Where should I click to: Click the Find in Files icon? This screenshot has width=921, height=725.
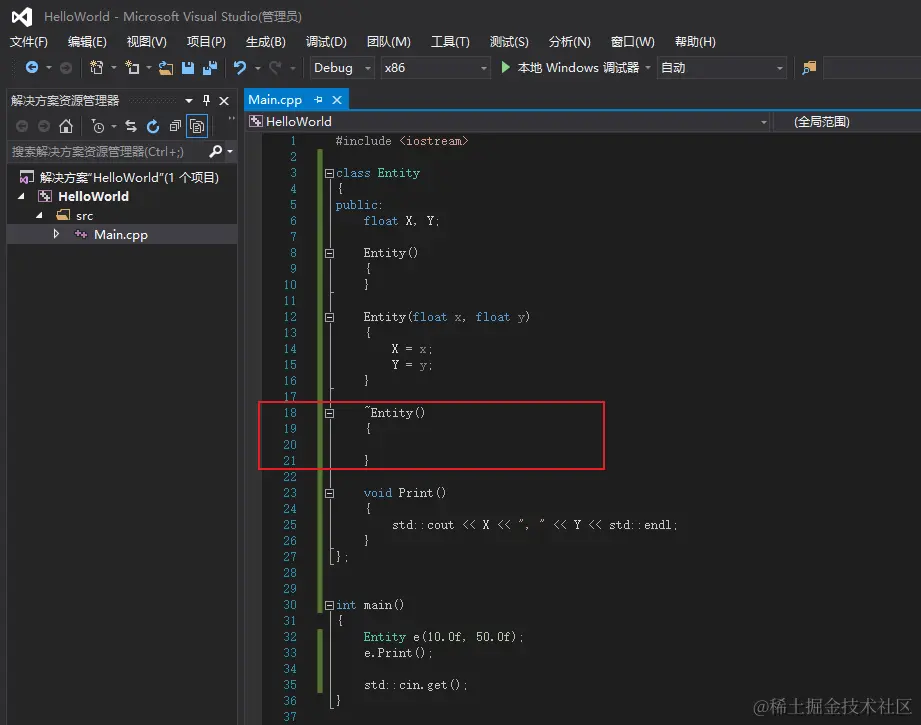point(809,68)
